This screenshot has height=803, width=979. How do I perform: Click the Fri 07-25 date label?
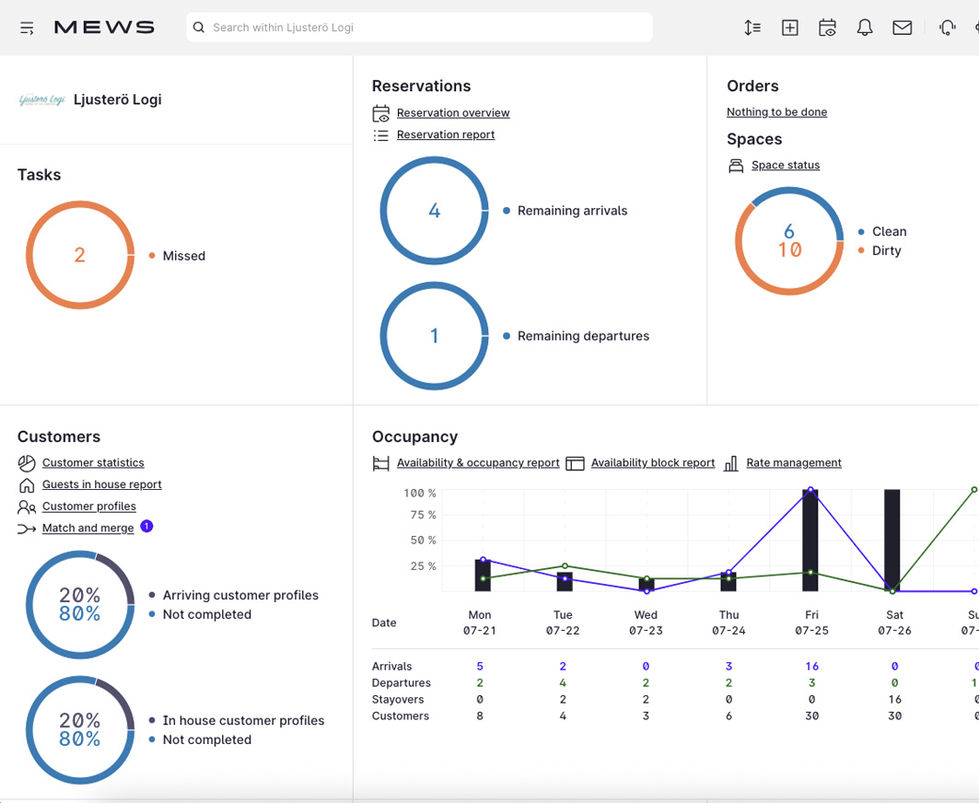(812, 623)
